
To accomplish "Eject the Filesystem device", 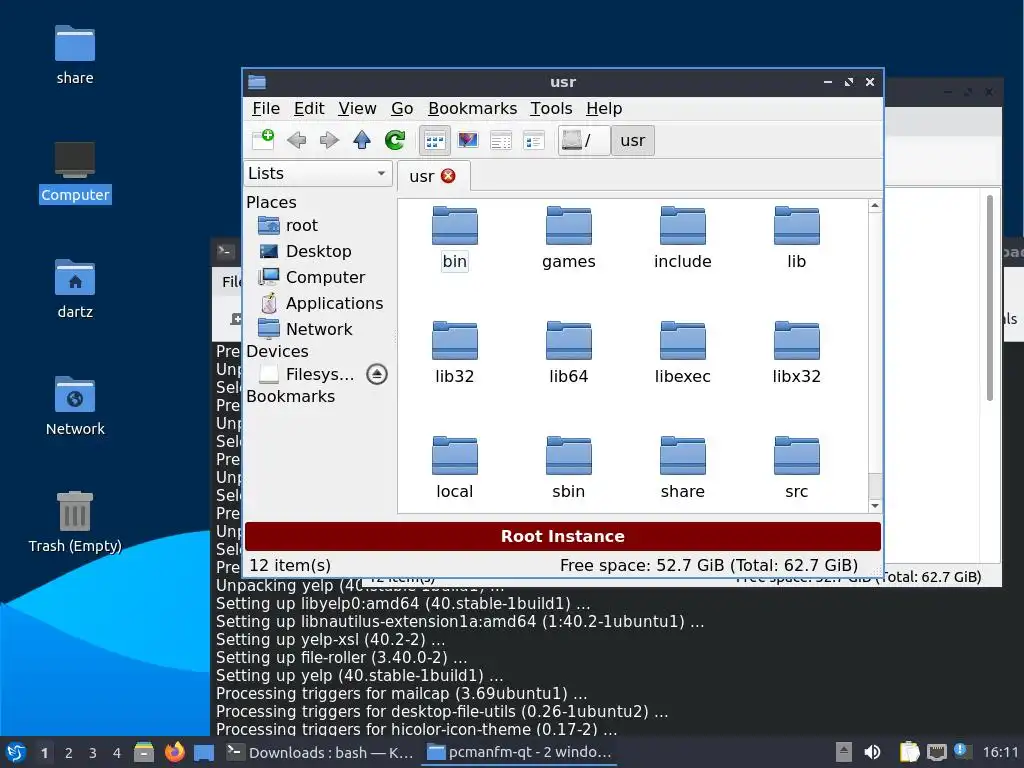I will click(377, 374).
